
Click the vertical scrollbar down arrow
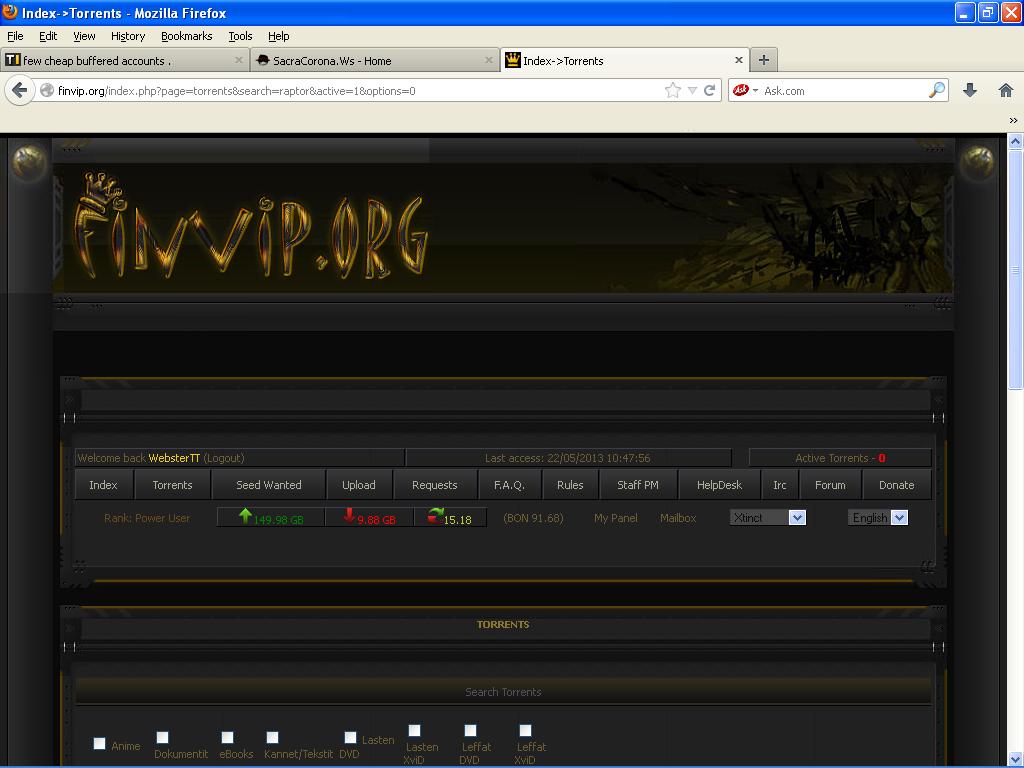[x=1015, y=759]
